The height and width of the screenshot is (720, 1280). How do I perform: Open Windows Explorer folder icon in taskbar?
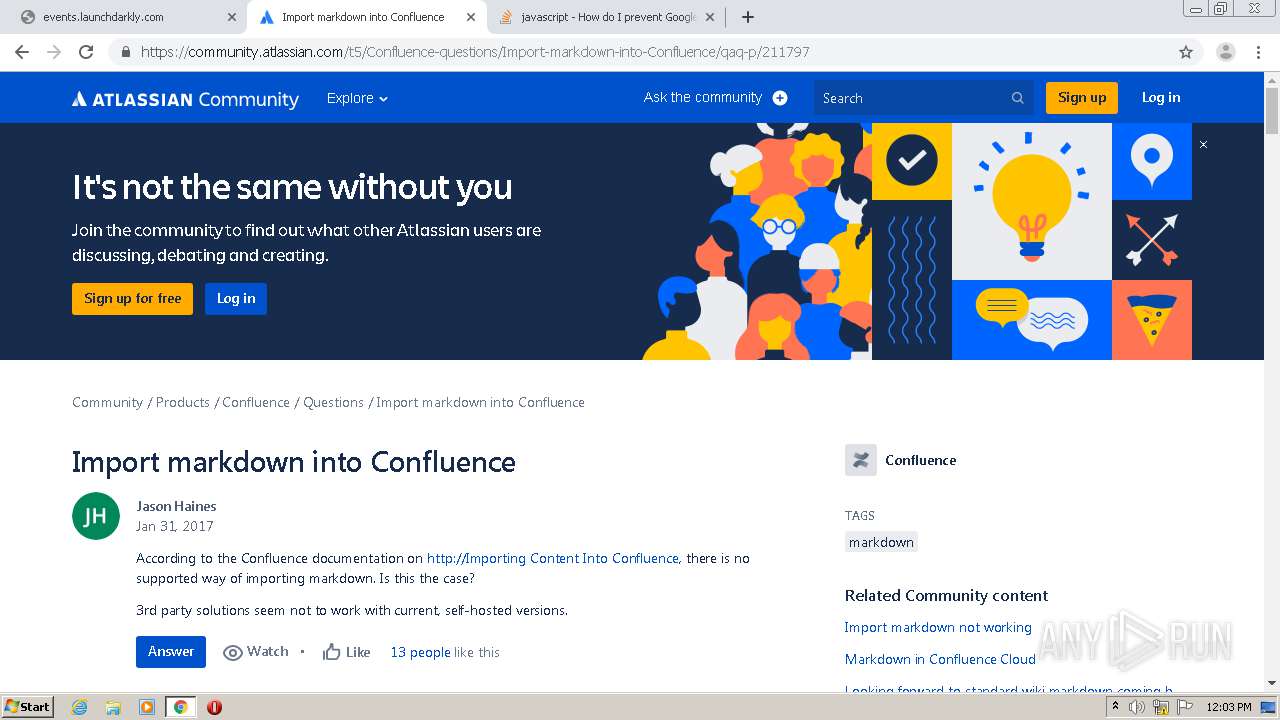click(x=113, y=707)
